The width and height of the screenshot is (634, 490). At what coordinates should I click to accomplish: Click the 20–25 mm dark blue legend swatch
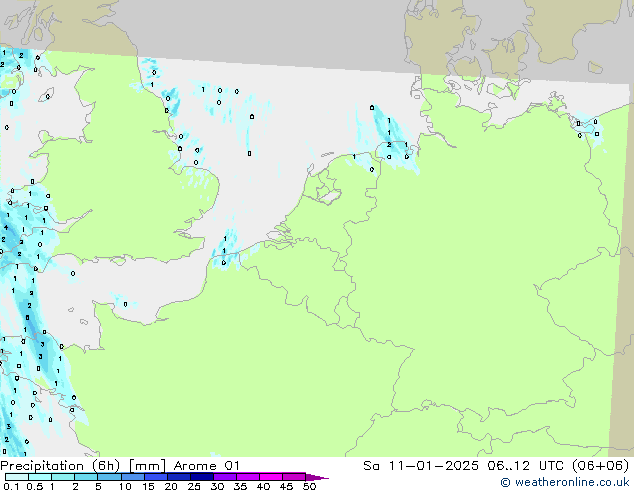[x=179, y=477]
